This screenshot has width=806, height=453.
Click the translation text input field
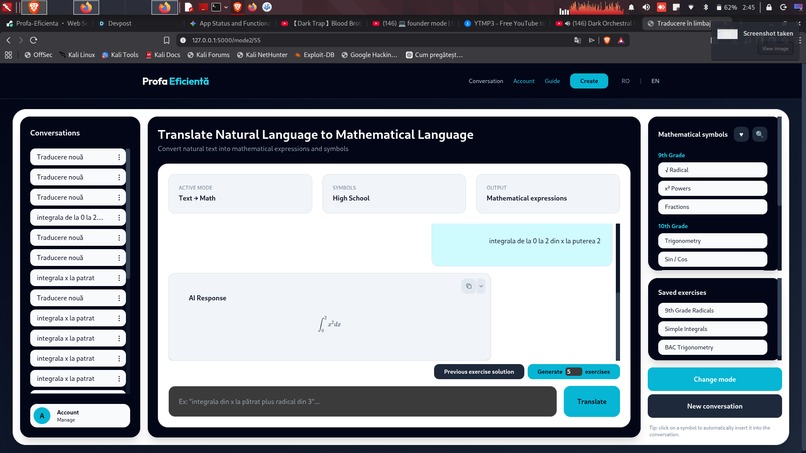pyautogui.click(x=362, y=402)
